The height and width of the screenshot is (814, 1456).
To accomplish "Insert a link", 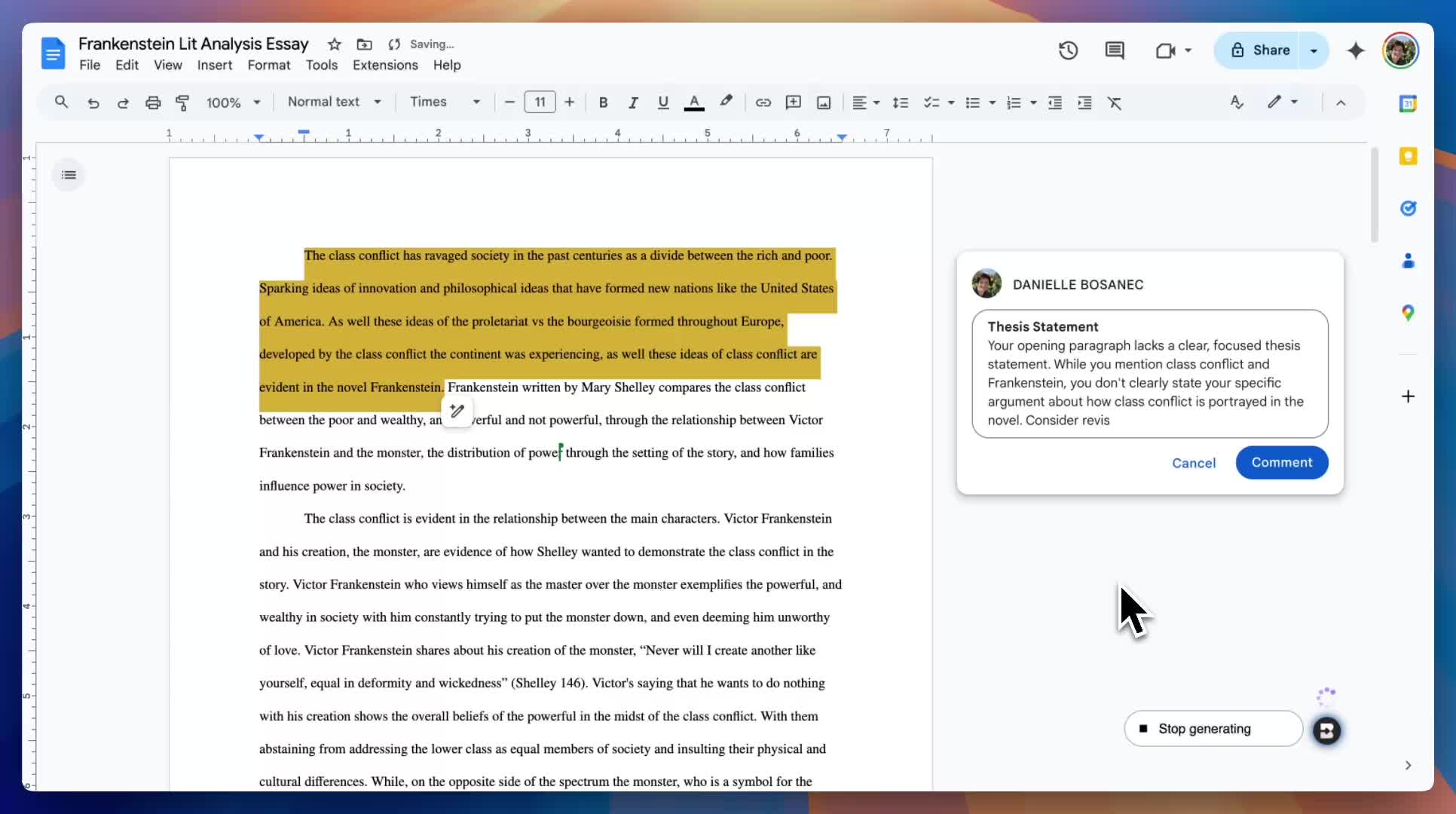I will tap(763, 103).
